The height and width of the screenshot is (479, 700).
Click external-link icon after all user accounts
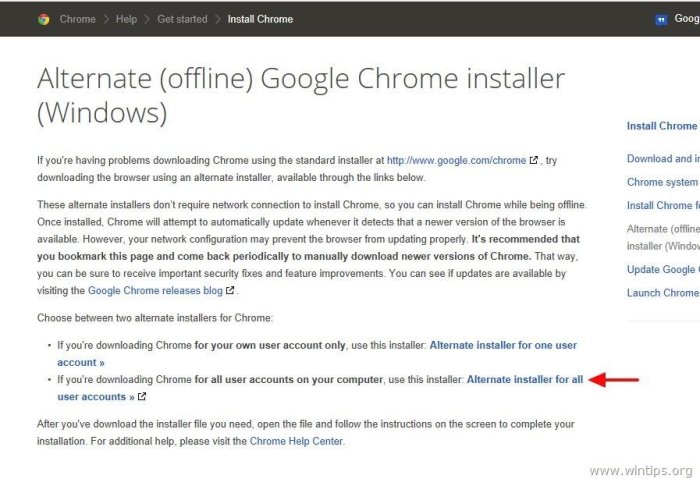pos(142,396)
